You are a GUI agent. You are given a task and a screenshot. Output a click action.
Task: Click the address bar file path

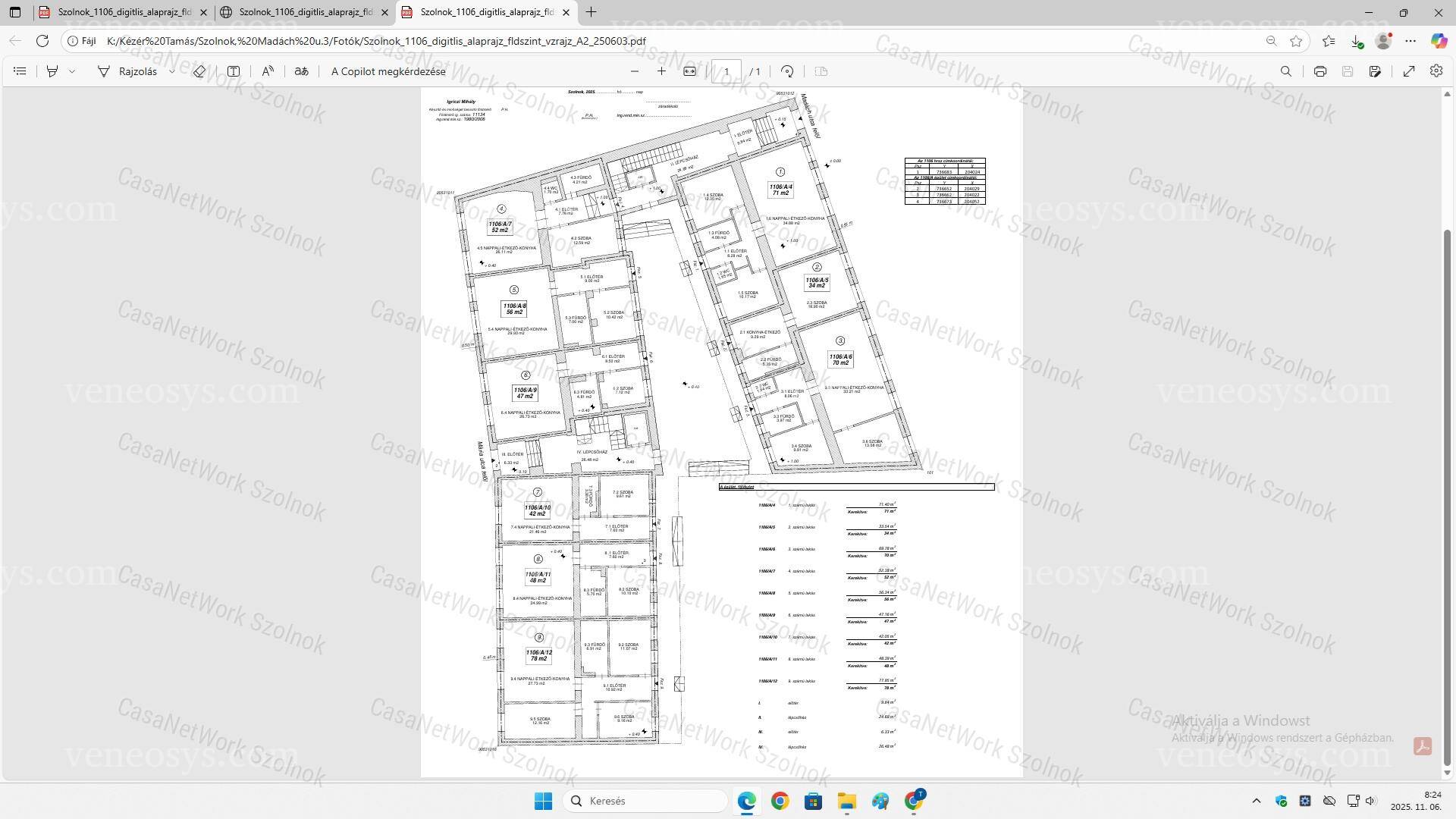pos(376,41)
